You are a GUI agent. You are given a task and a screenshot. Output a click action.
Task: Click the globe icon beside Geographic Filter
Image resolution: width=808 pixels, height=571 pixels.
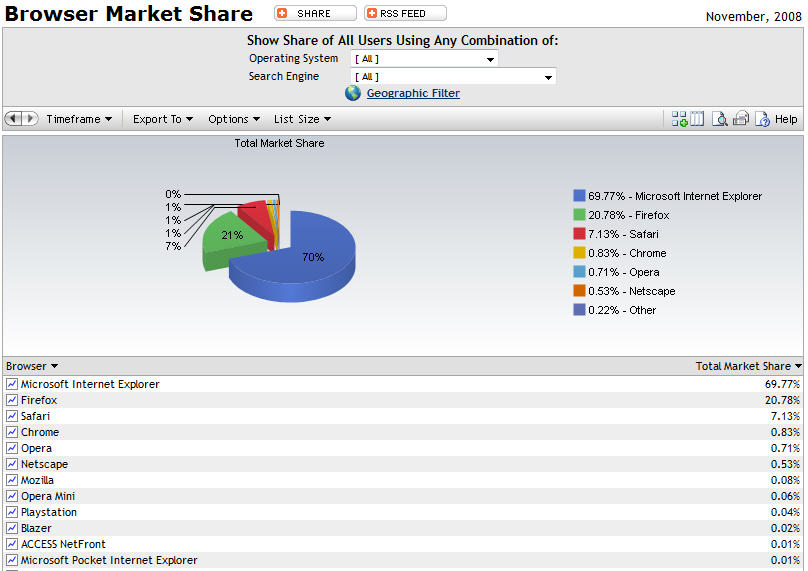coord(353,93)
